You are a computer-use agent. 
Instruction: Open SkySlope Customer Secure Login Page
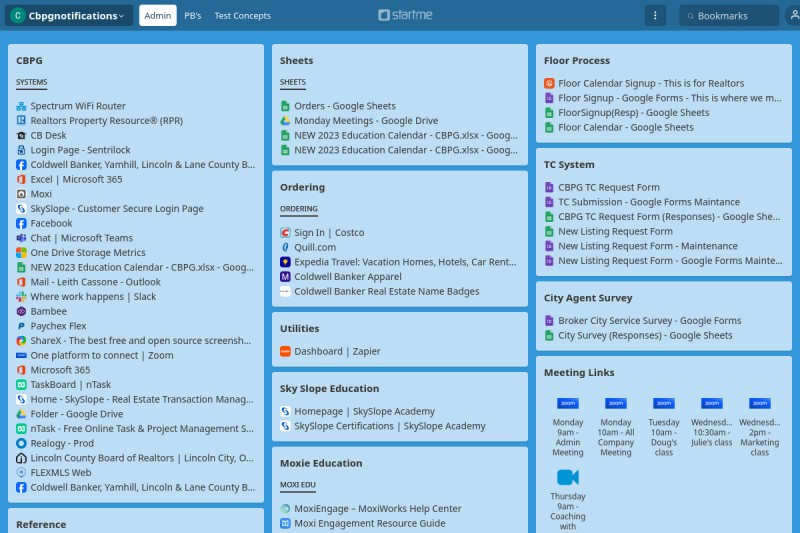[x=117, y=209]
